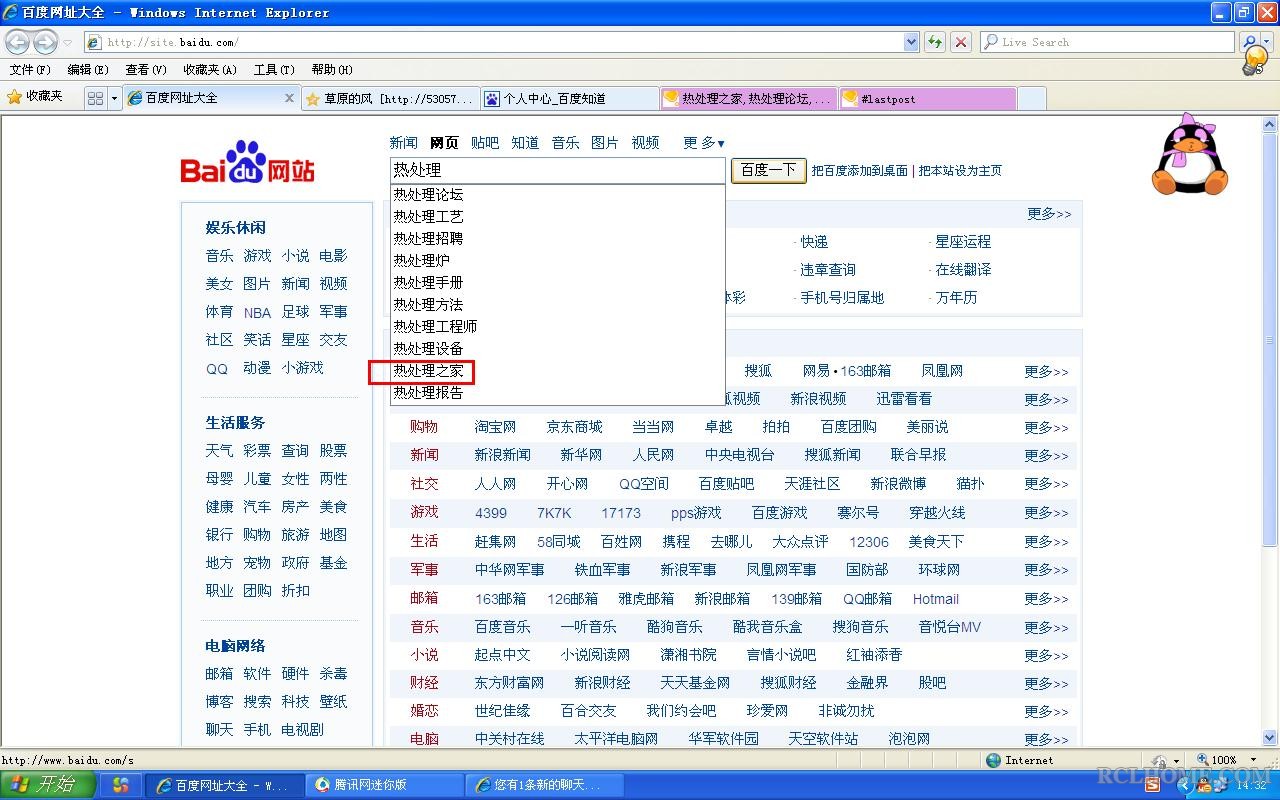Viewport: 1280px width, 800px height.
Task: Open recent pages dropdown next to Forward
Action: point(68,43)
